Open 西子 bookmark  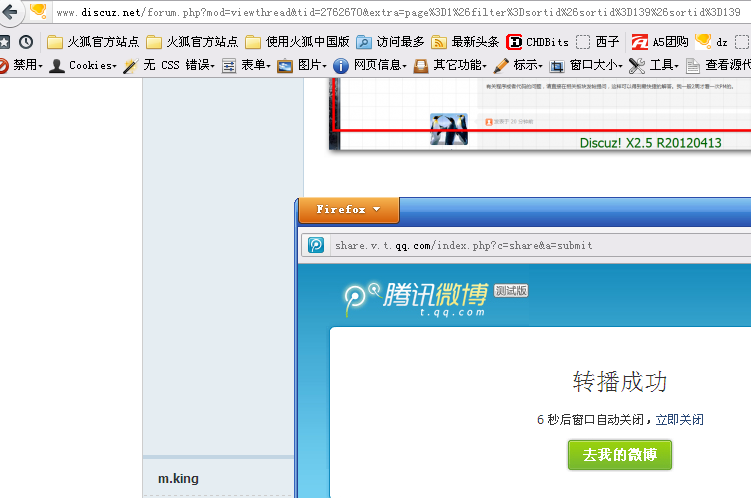(597, 42)
